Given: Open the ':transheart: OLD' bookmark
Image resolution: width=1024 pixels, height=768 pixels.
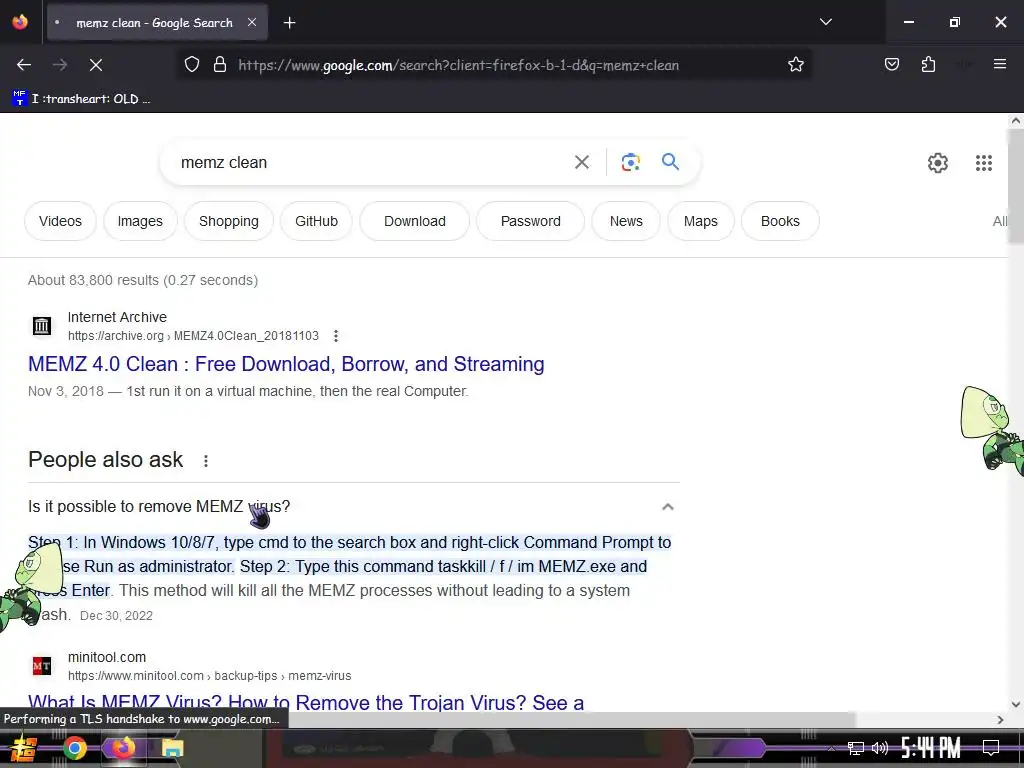Looking at the screenshot, I should (82, 99).
